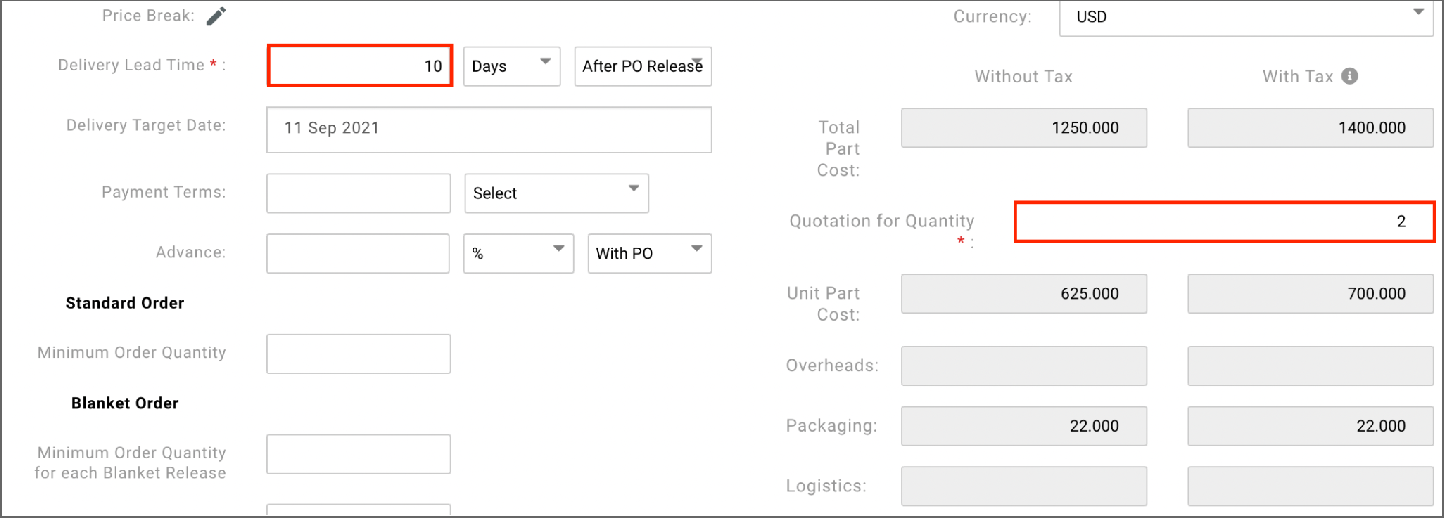The height and width of the screenshot is (518, 1444).
Task: Open the Days unit dropdown
Action: (511, 66)
